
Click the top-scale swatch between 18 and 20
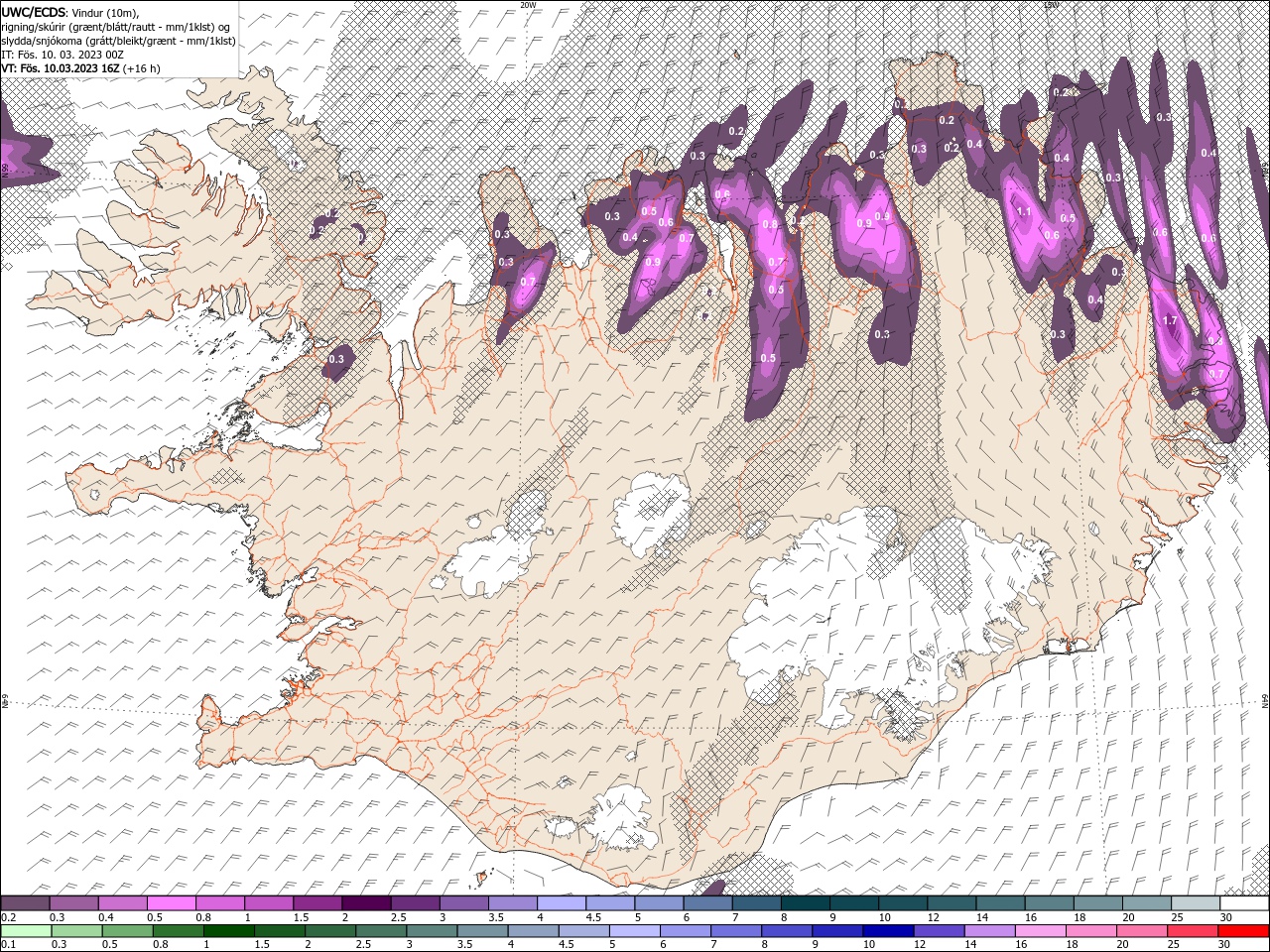1096,903
